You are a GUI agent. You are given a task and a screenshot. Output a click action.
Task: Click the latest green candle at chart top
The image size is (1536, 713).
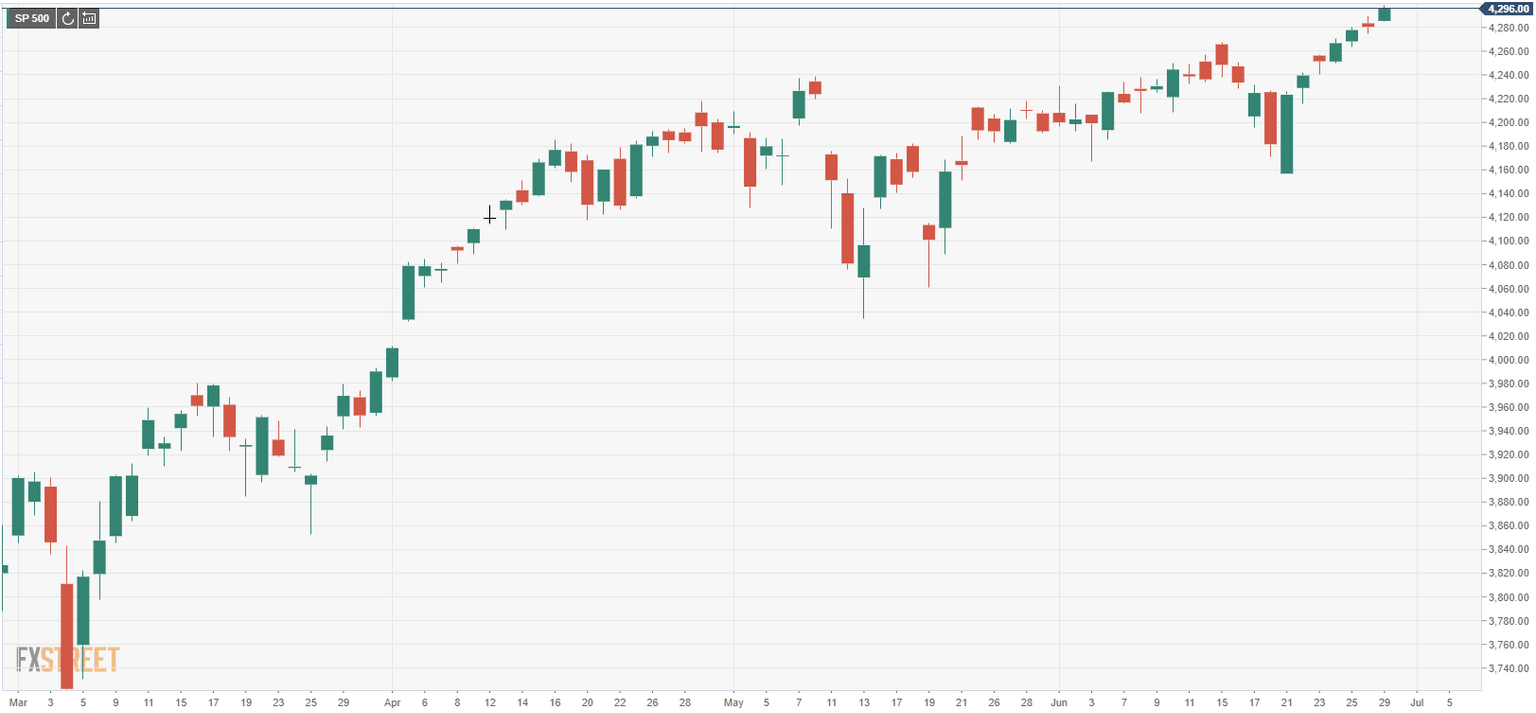pos(1384,14)
